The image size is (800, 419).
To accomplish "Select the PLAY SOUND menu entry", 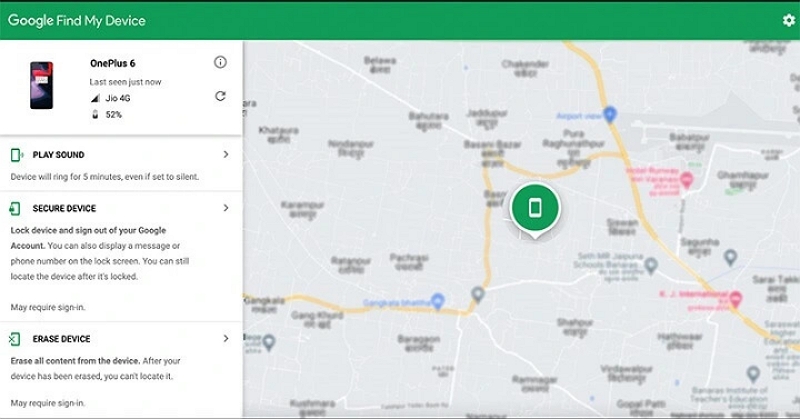I will pos(58,155).
